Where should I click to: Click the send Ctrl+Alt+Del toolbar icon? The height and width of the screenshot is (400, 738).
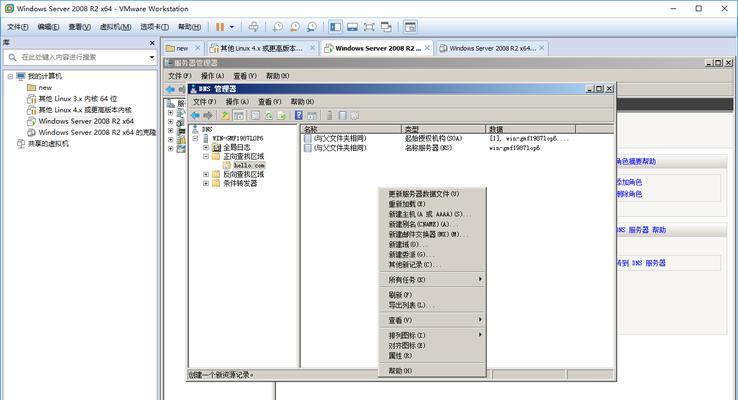(253, 27)
